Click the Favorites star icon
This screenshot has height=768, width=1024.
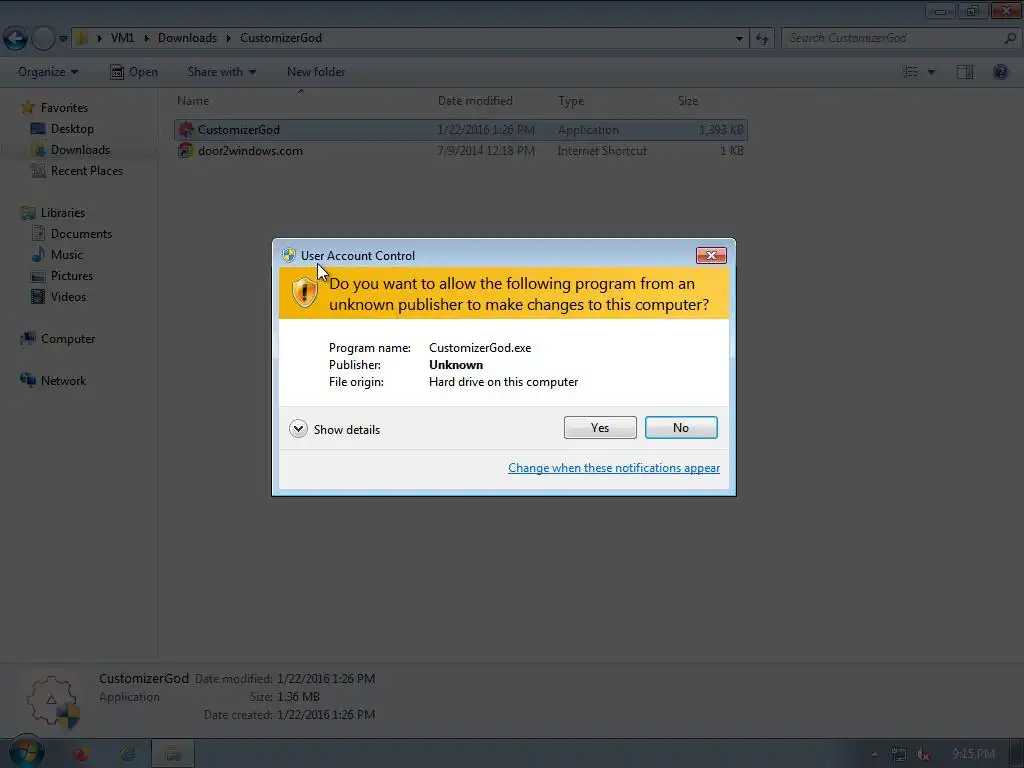(x=27, y=107)
